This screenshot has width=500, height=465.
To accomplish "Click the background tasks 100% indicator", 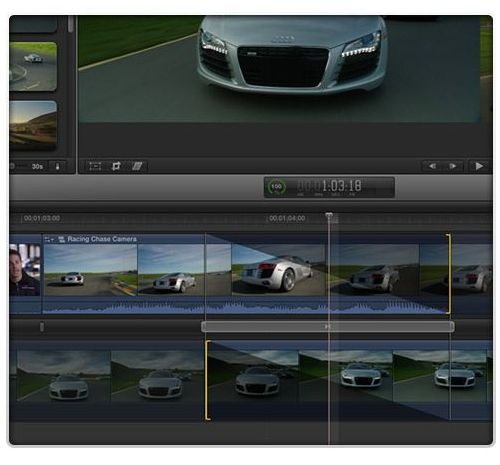I will coord(276,187).
